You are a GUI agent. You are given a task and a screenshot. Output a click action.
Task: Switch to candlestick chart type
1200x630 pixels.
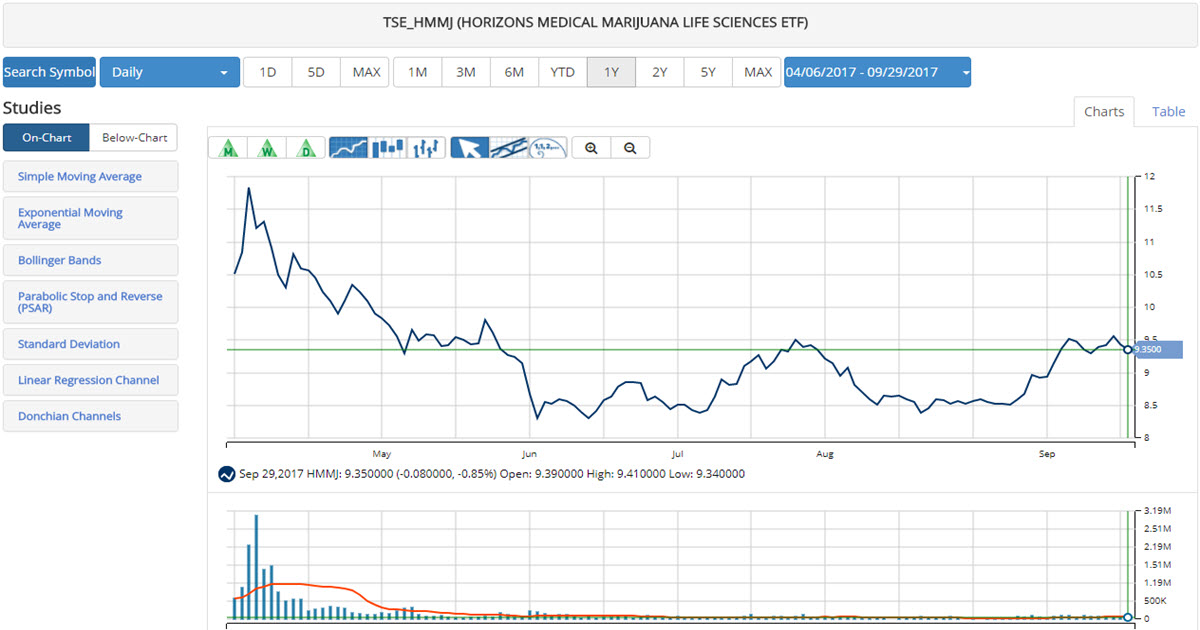pos(387,148)
